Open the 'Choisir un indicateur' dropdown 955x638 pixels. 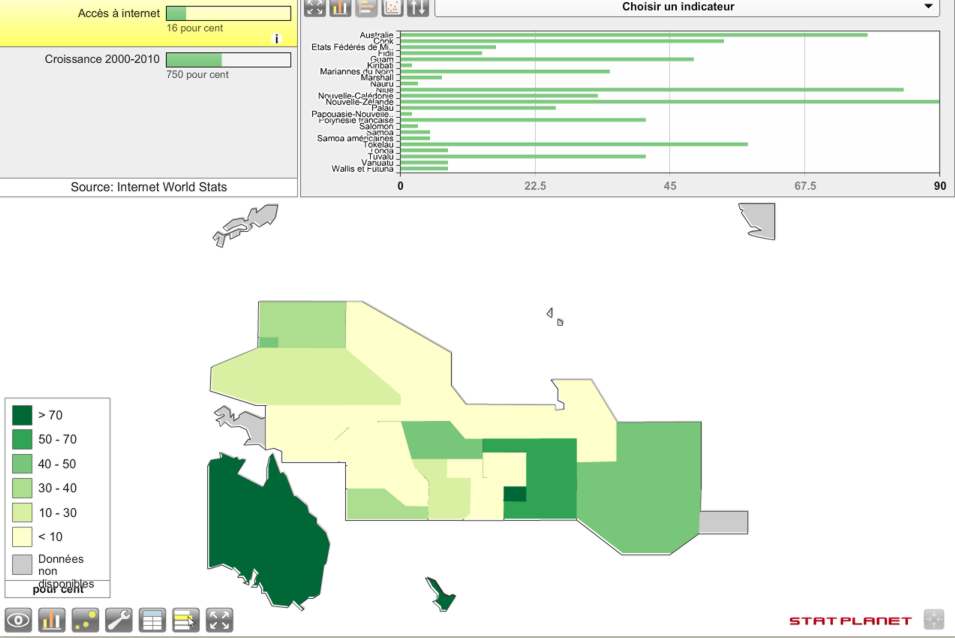[x=678, y=8]
